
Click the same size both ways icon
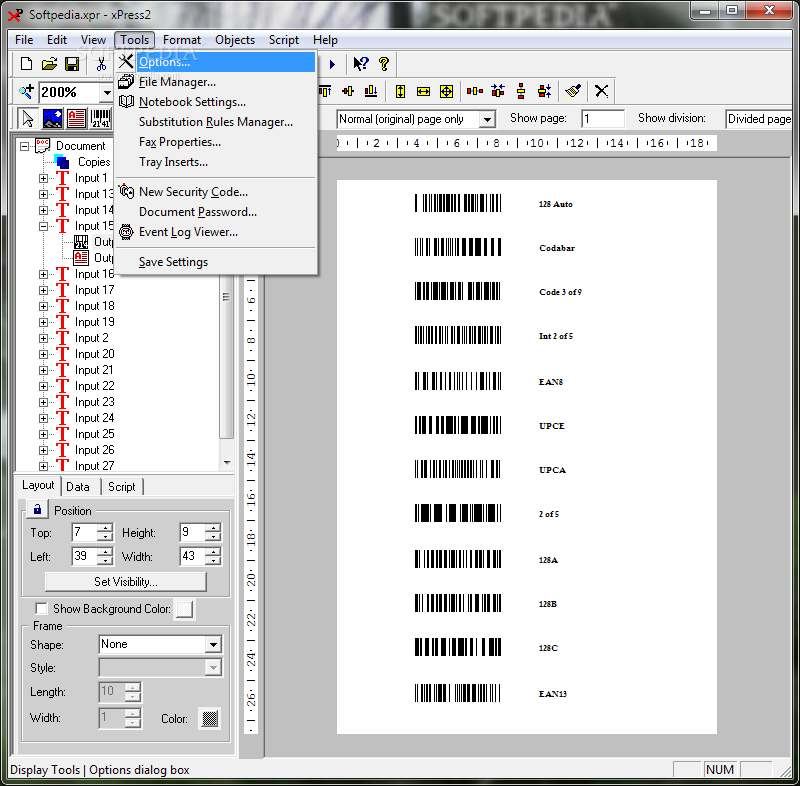point(446,91)
